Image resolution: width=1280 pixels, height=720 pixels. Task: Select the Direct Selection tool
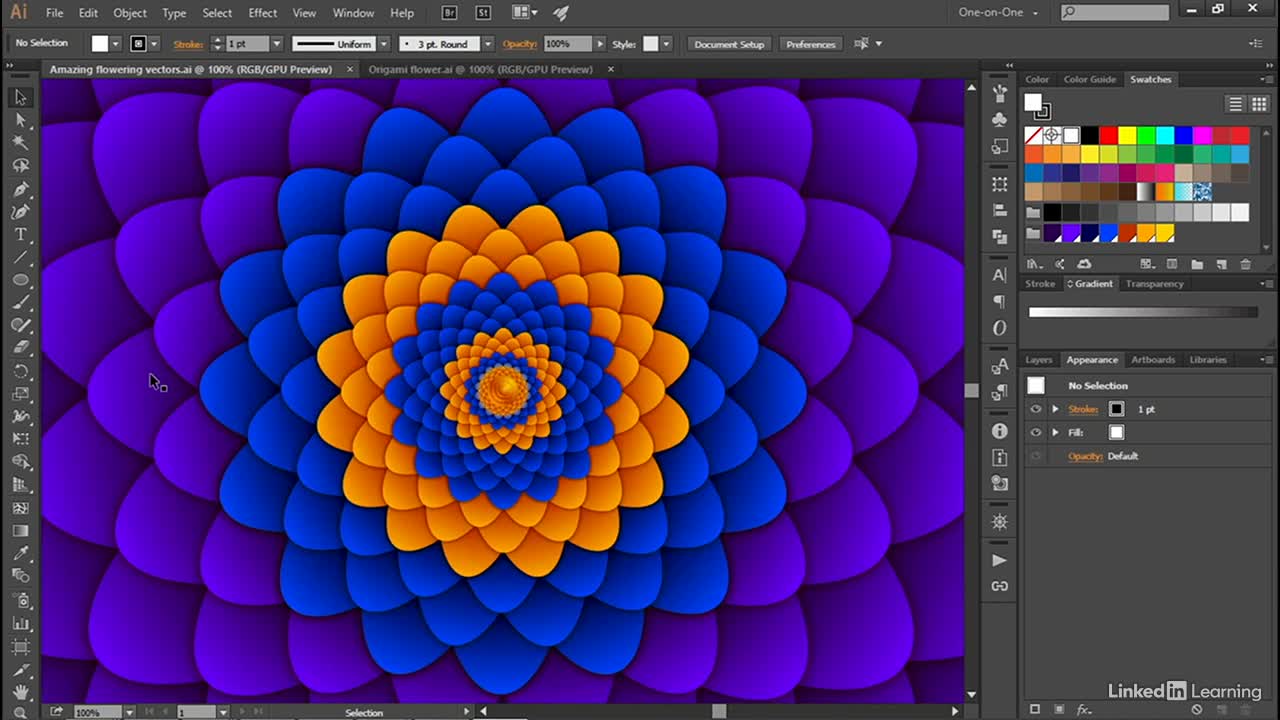(x=21, y=120)
